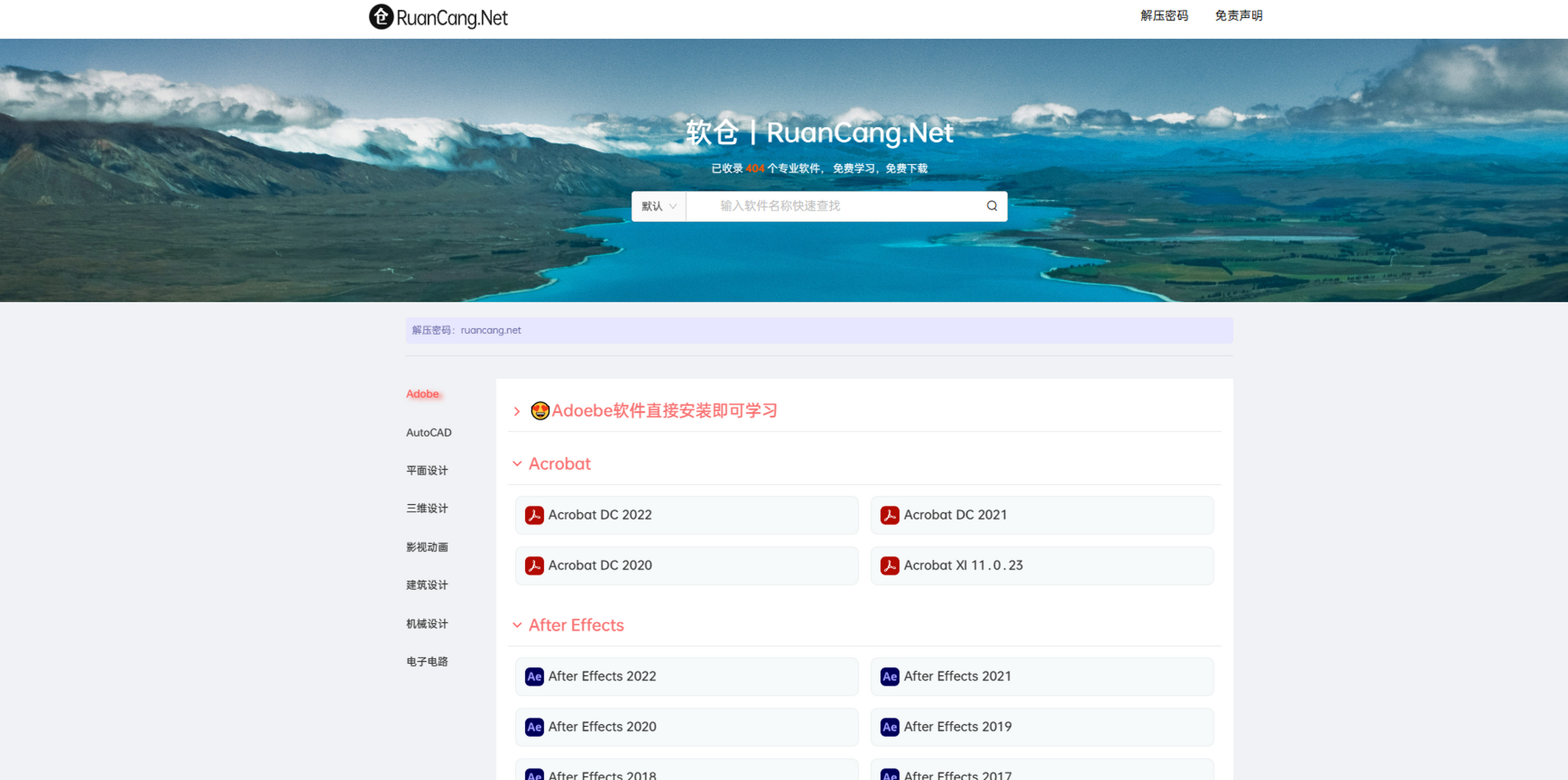1568x780 pixels.
Task: Click the search magnifier icon
Action: pyautogui.click(x=991, y=206)
